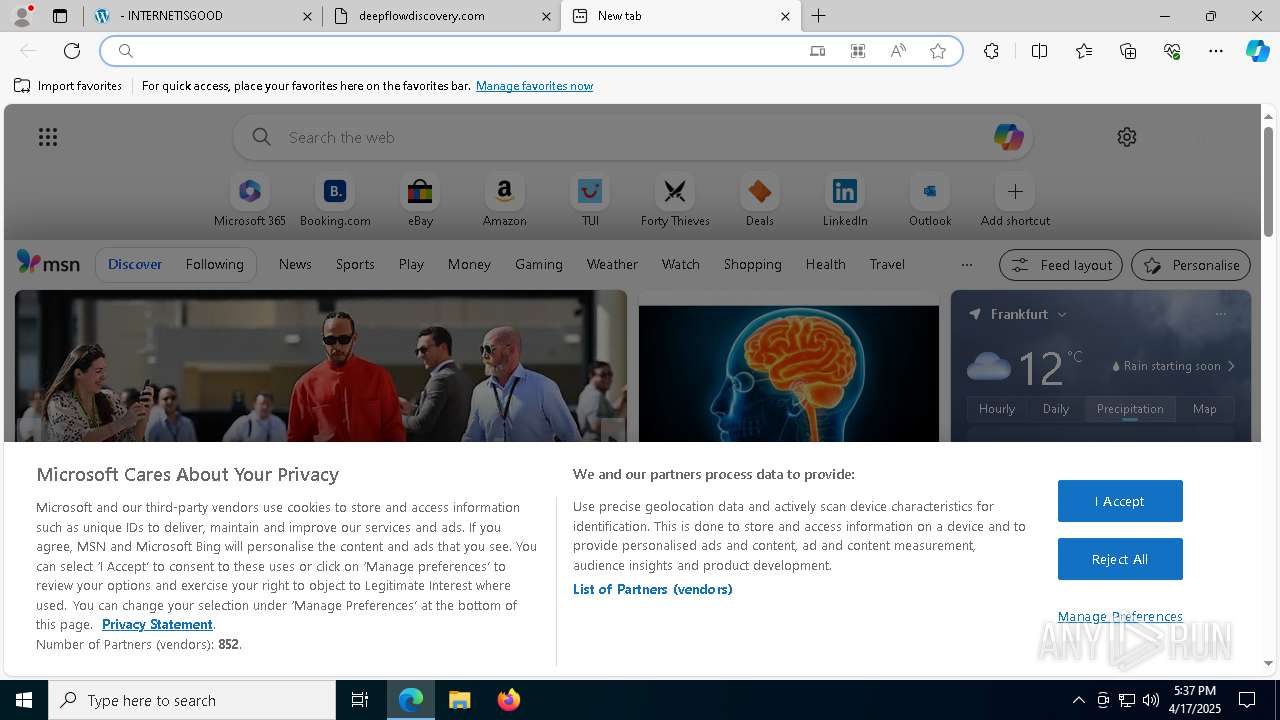Show hidden system tray icons

tap(1078, 700)
